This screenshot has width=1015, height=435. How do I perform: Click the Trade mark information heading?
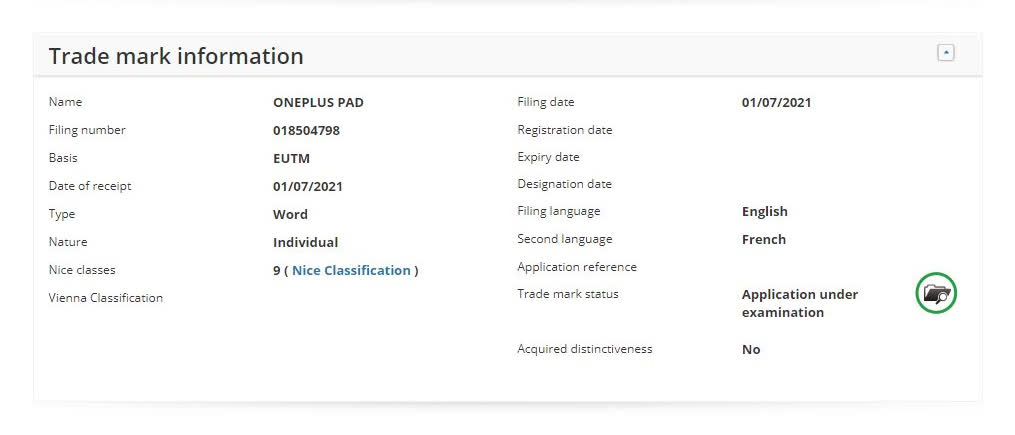tap(176, 56)
